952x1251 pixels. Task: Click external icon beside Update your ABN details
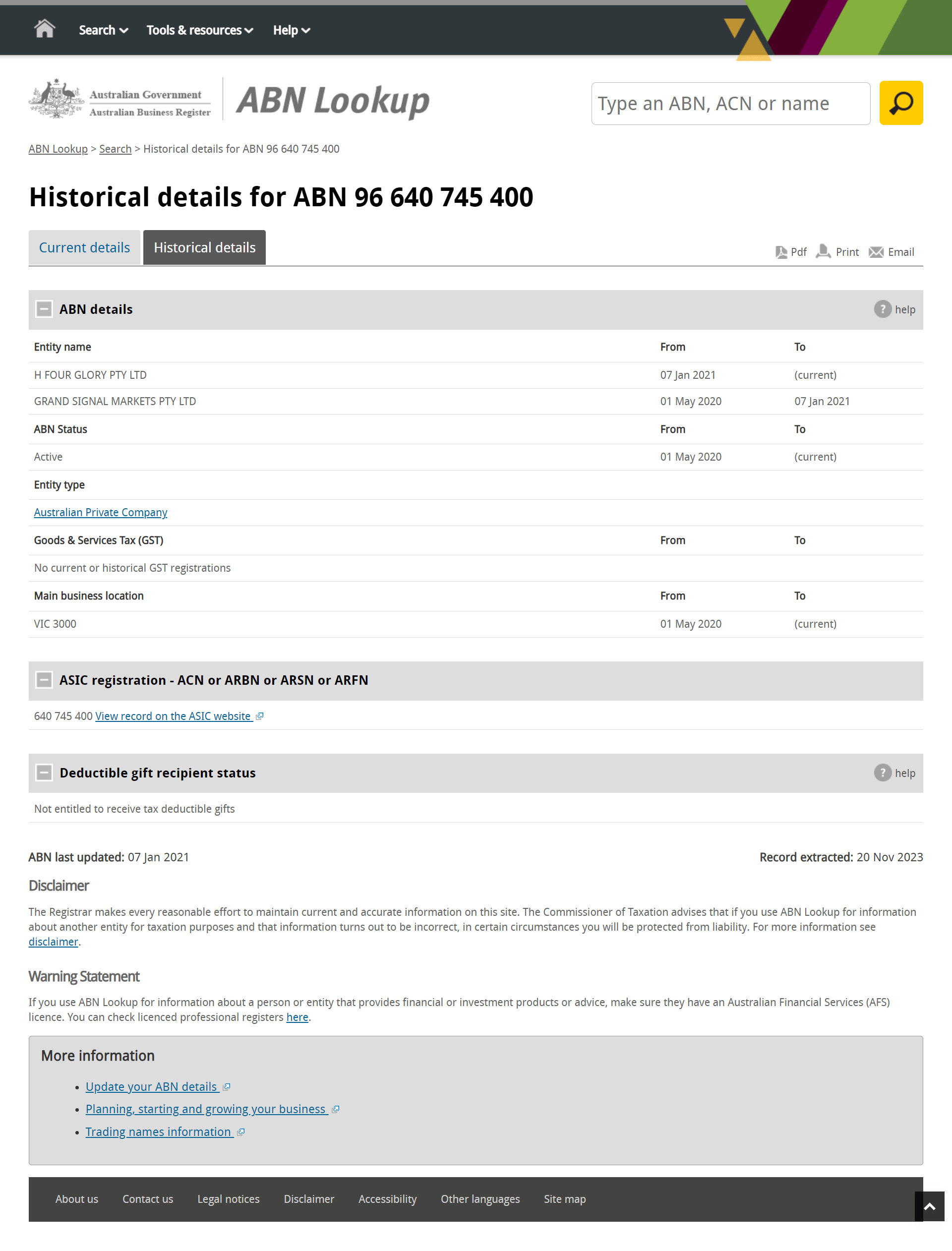[x=226, y=1087]
